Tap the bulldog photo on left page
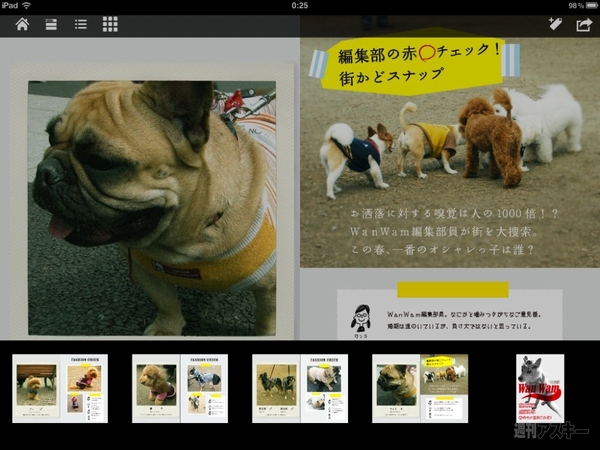Viewport: 600px width, 450px height. click(152, 208)
